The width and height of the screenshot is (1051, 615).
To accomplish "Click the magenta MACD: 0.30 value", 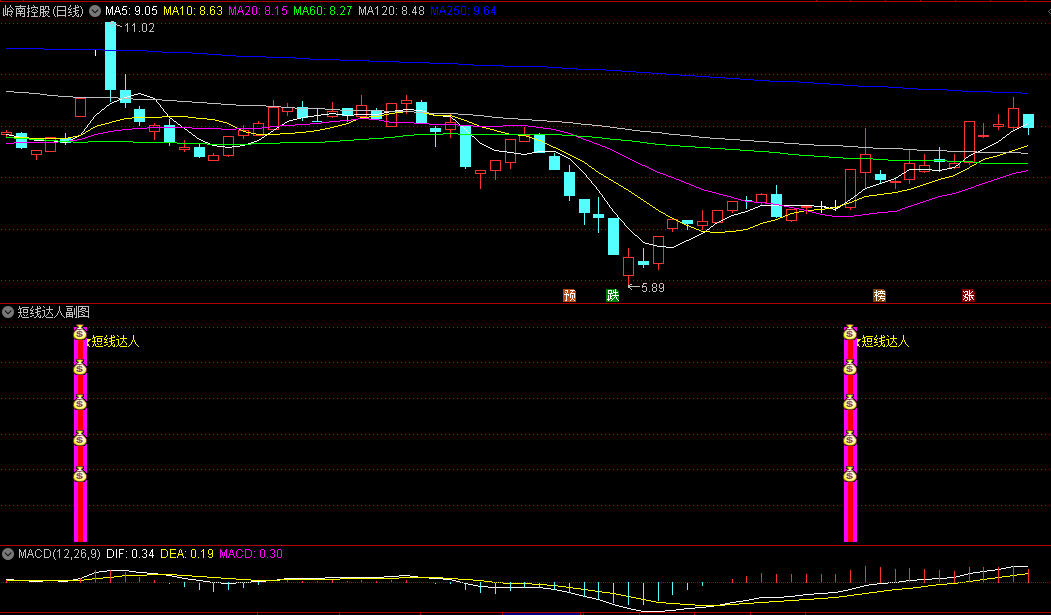I will tap(251, 554).
